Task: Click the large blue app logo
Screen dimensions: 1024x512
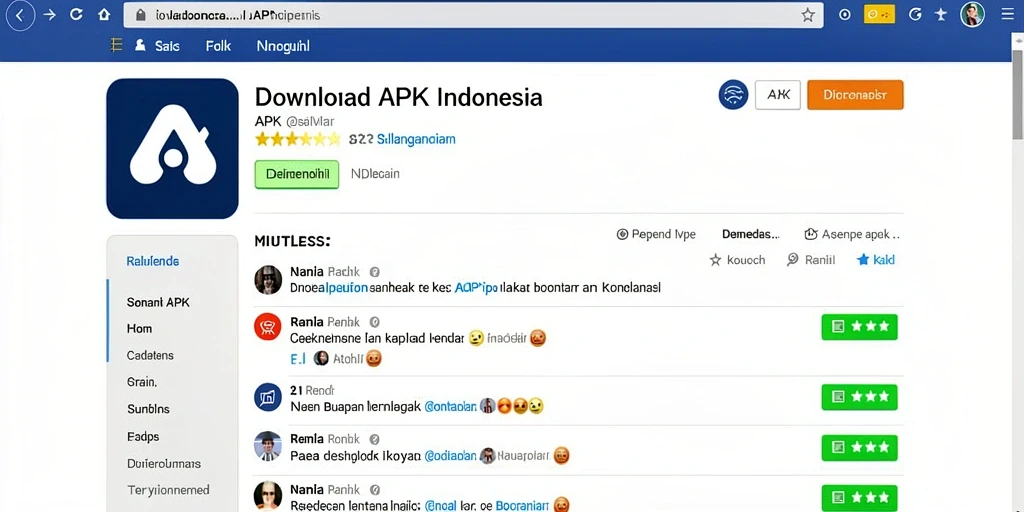Action: point(172,148)
